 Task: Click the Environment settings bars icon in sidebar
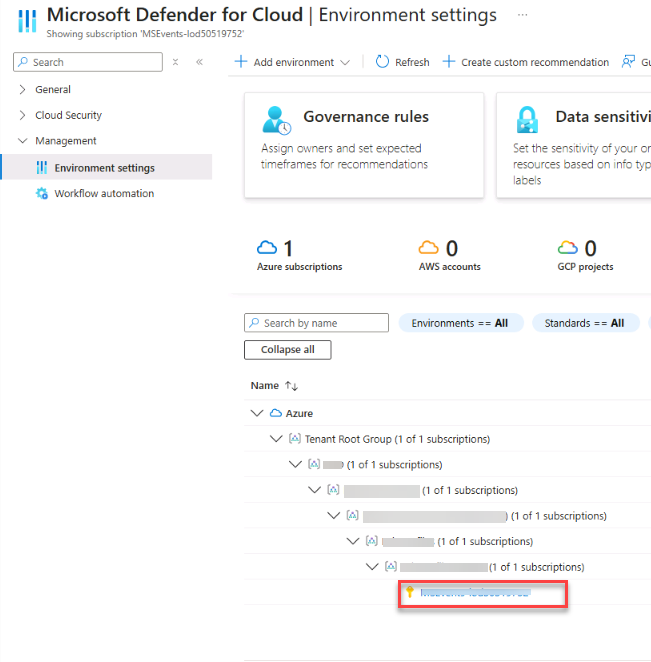click(42, 168)
